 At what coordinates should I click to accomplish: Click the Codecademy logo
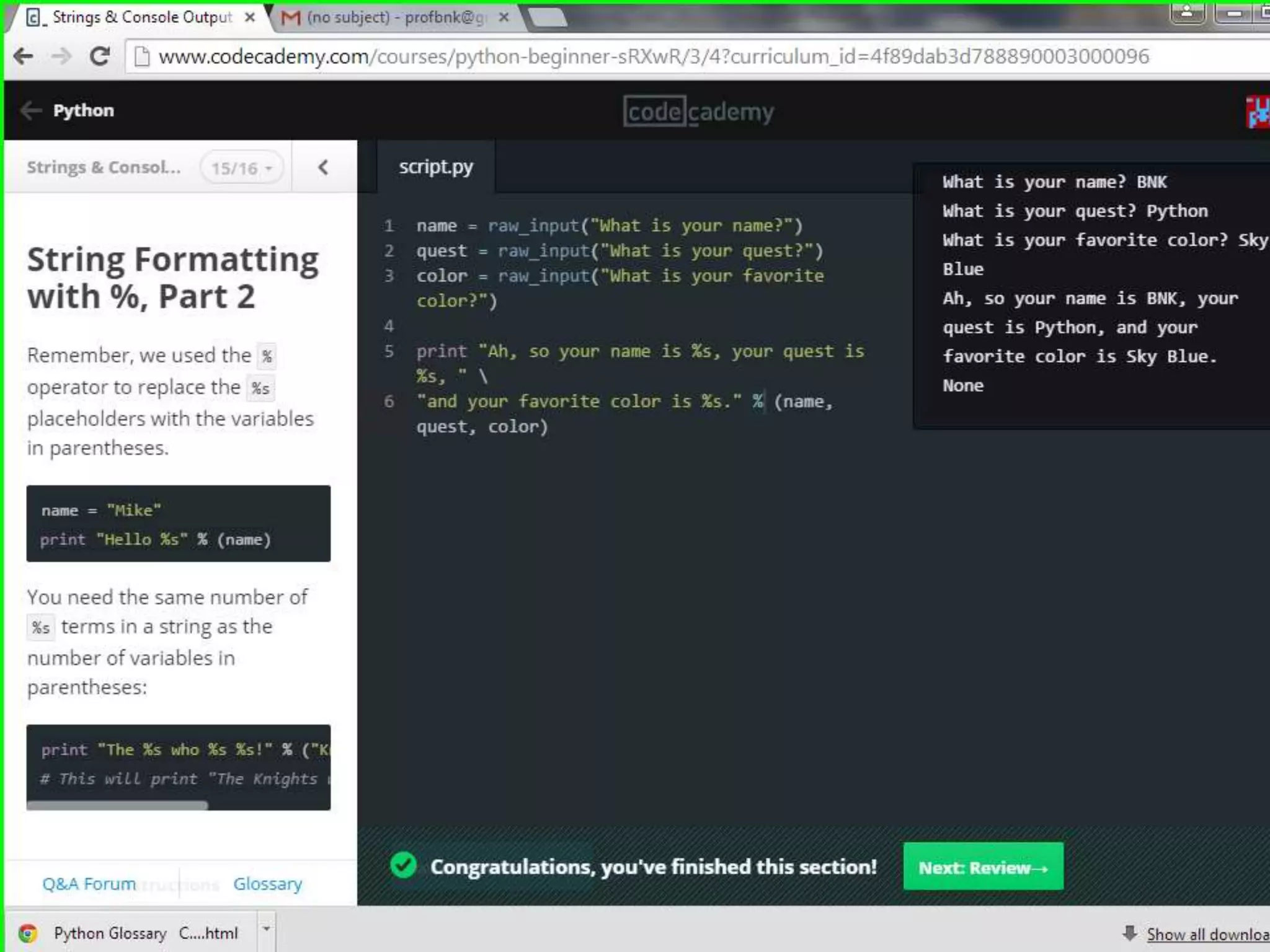click(x=698, y=112)
